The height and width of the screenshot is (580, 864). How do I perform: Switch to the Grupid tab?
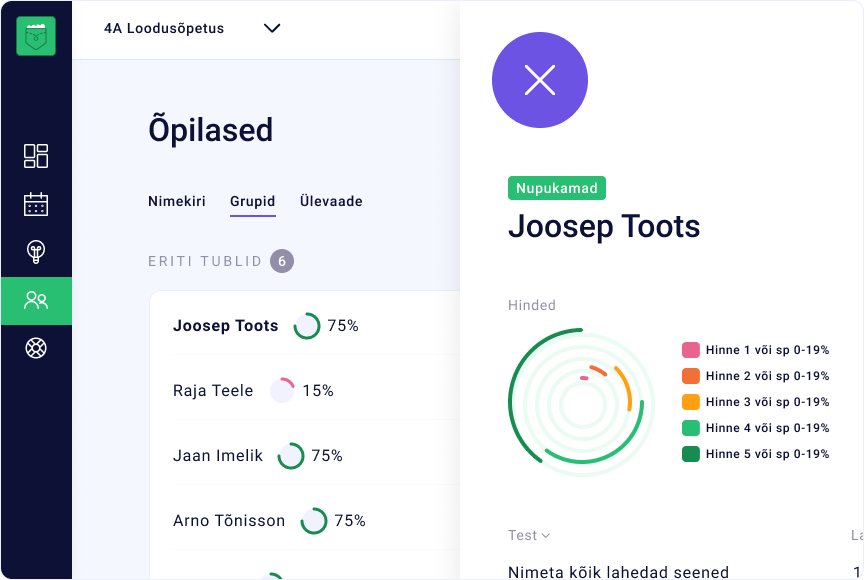pos(252,202)
